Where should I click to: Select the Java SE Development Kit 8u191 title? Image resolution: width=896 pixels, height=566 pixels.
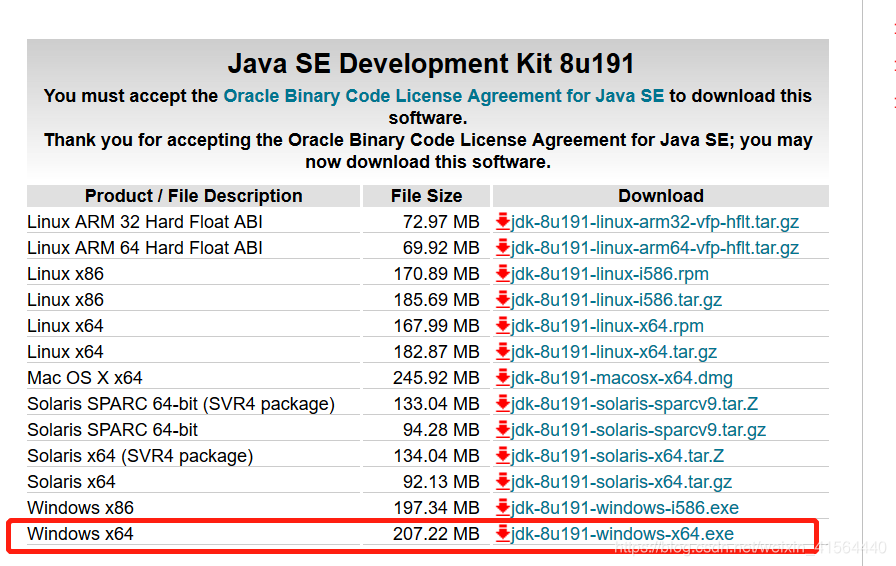tap(431, 63)
